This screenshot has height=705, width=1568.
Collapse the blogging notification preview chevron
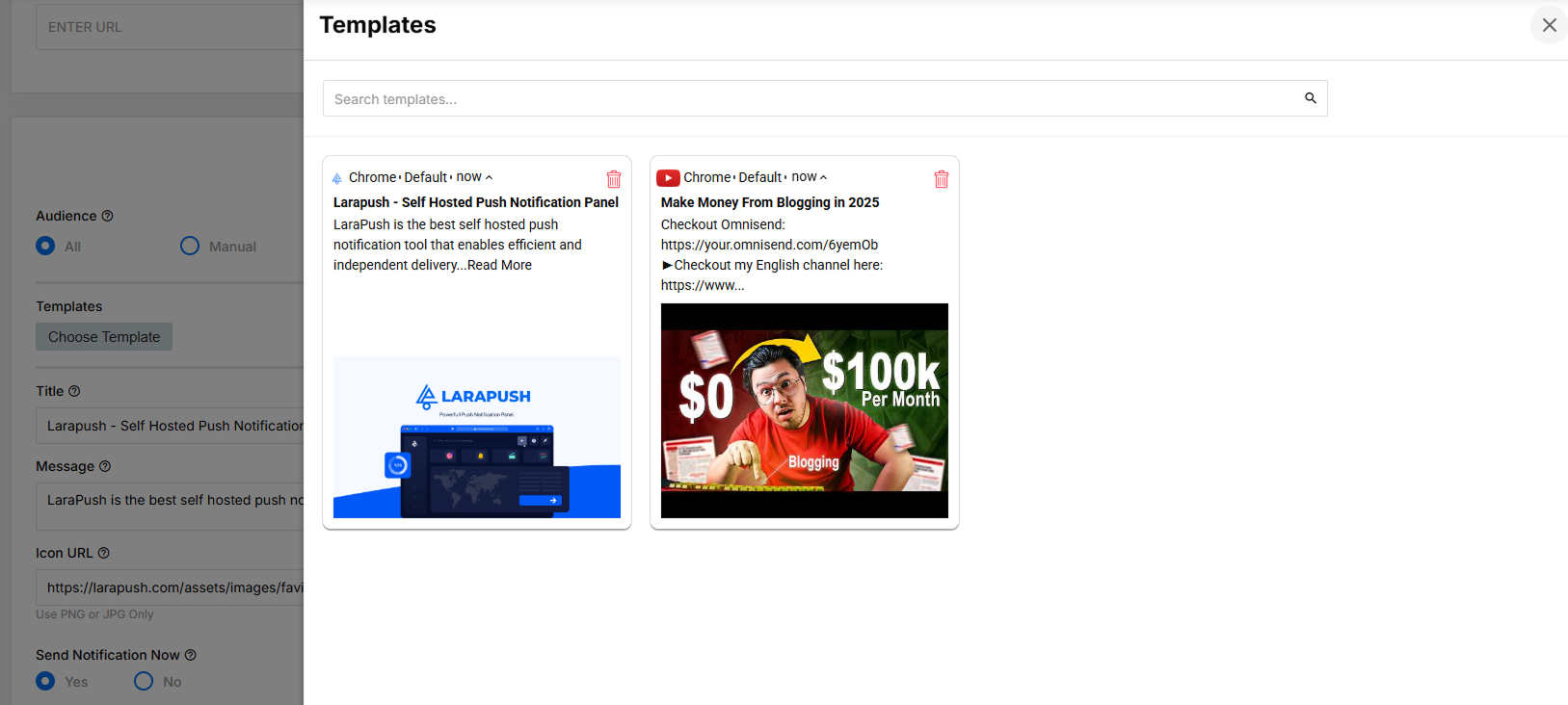(823, 177)
